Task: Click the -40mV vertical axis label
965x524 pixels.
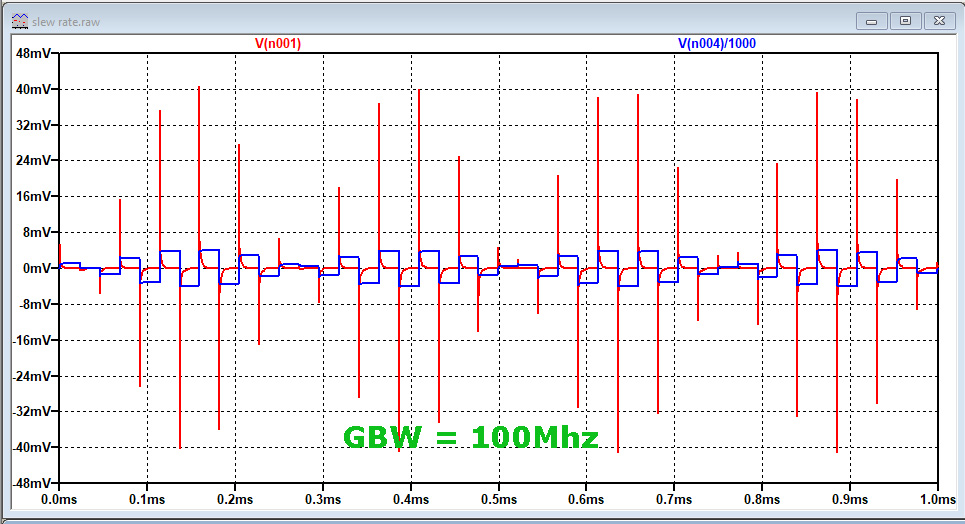Action: [x=32, y=447]
